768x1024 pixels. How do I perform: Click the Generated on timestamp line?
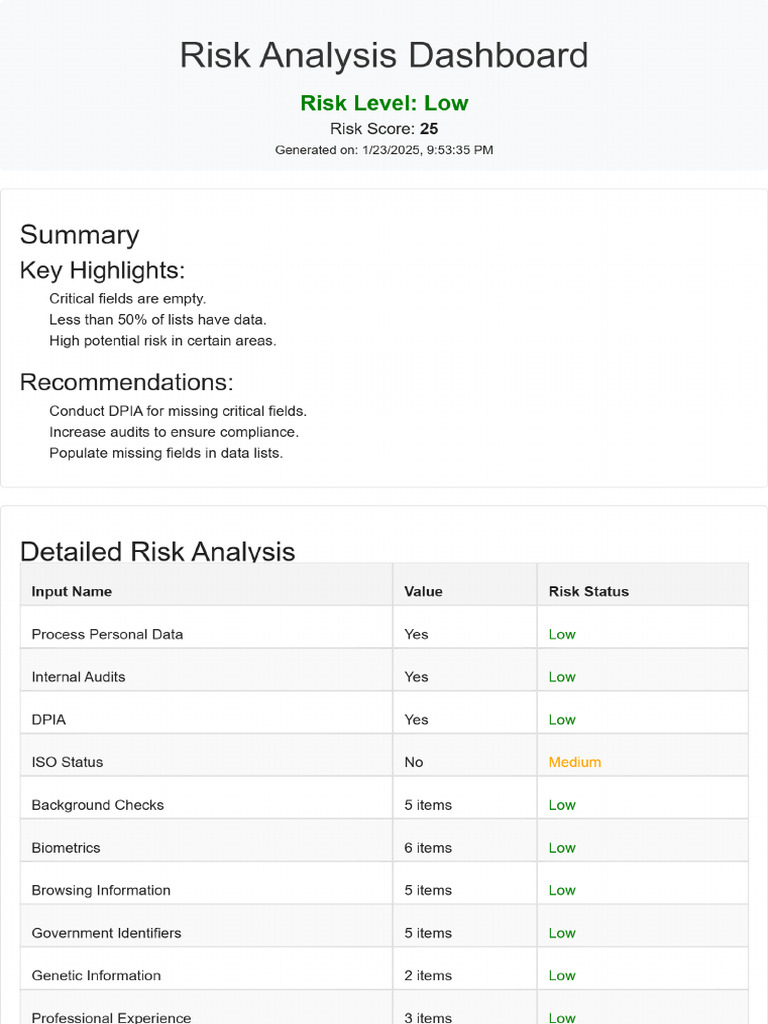(384, 150)
